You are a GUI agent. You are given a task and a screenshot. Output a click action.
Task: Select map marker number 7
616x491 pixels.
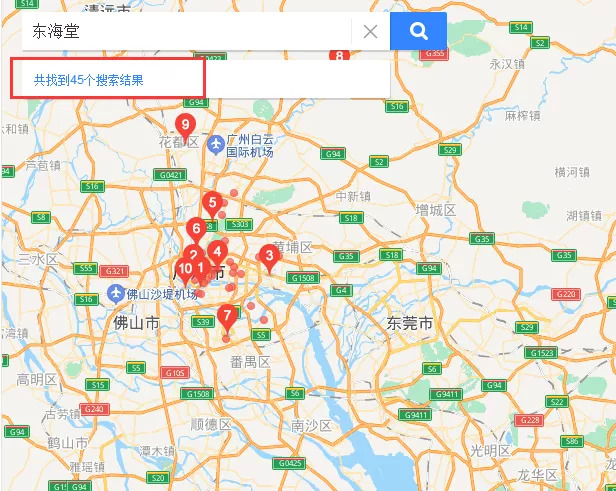click(x=227, y=318)
